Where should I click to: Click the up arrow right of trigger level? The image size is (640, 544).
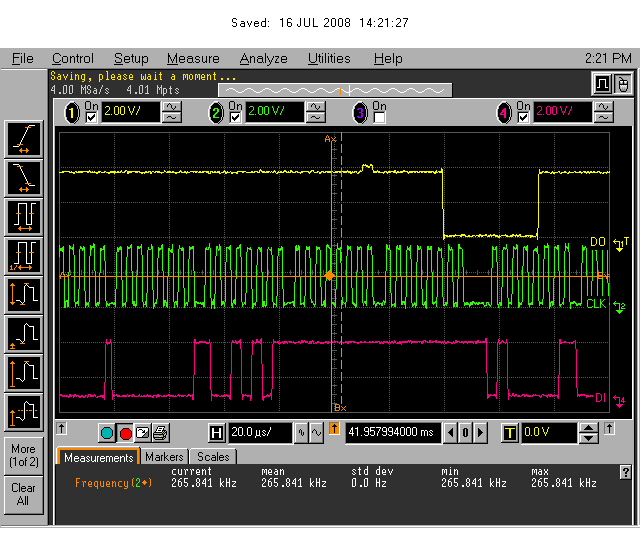(x=609, y=429)
